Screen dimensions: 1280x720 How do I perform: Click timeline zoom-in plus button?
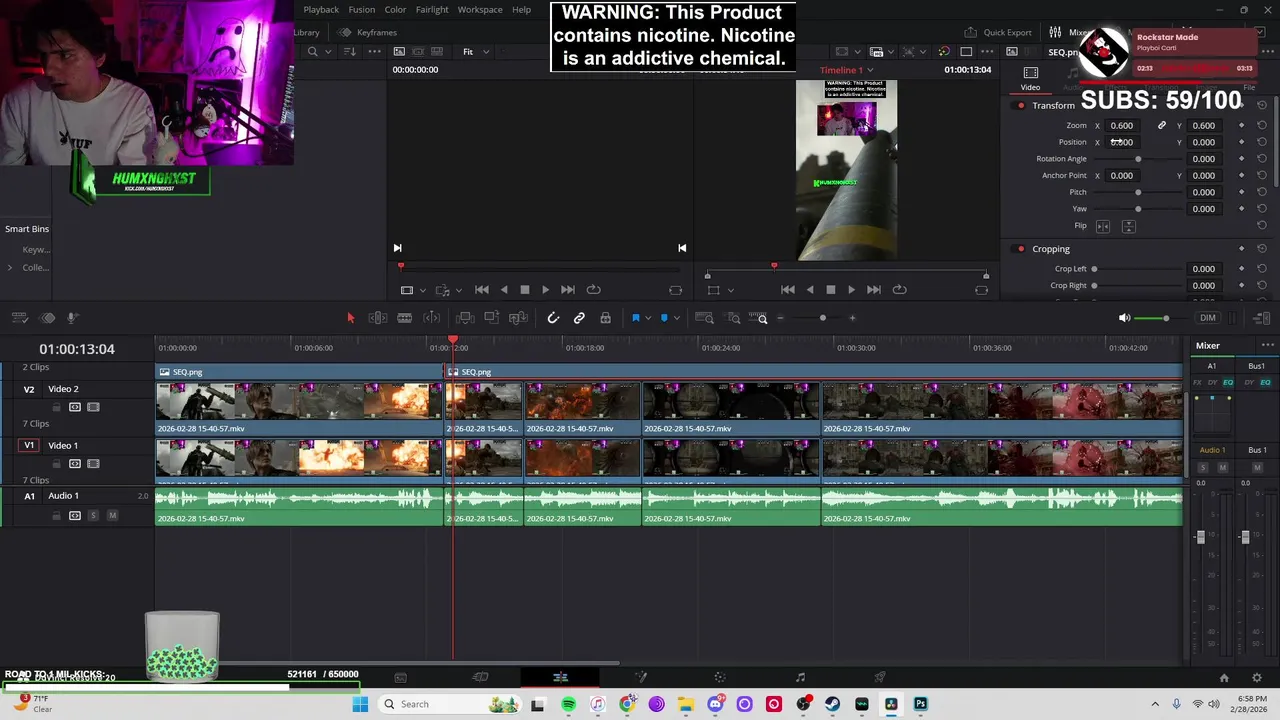(x=852, y=318)
